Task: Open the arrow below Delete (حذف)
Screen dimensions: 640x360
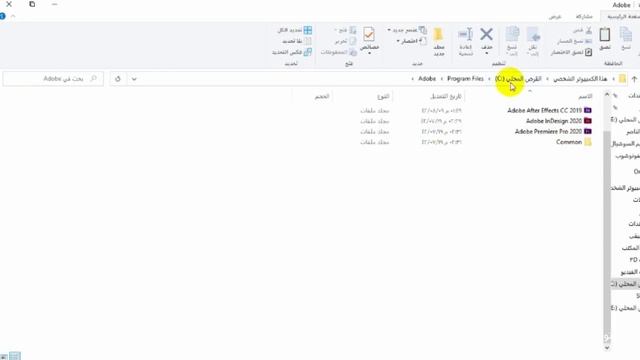Action: coord(486,53)
